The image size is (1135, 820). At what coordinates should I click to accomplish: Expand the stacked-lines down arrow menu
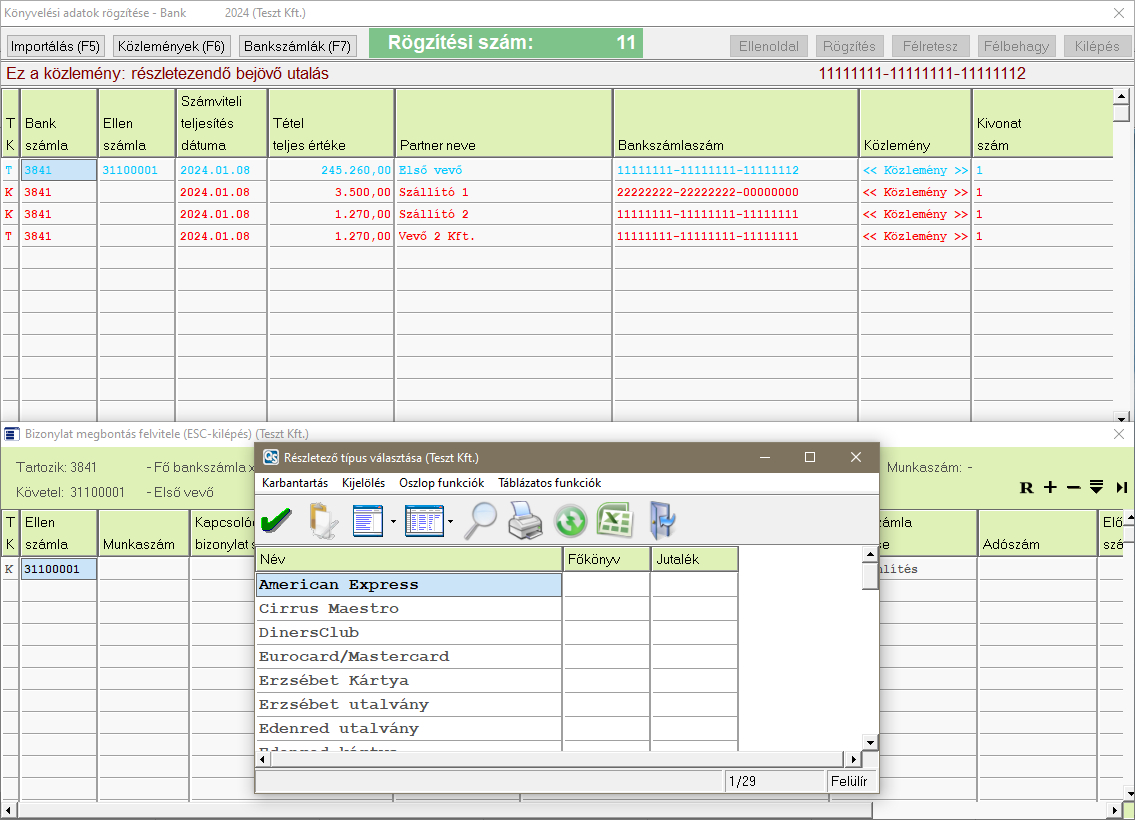[1097, 488]
